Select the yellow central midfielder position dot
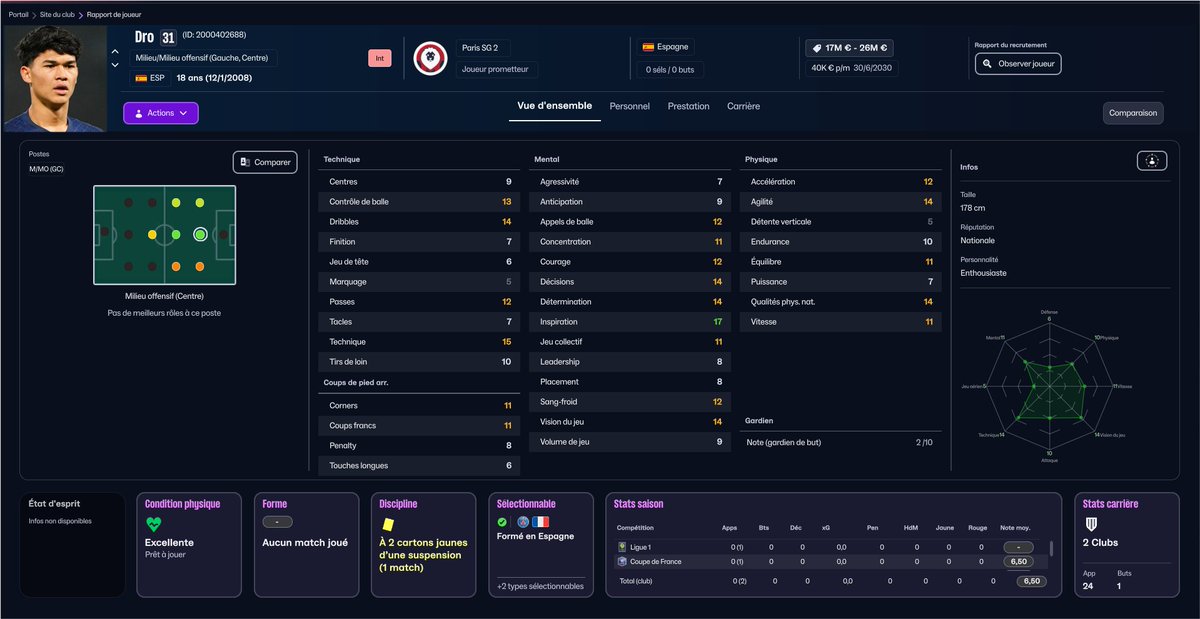Viewport: 1200px width, 619px height. click(x=152, y=235)
